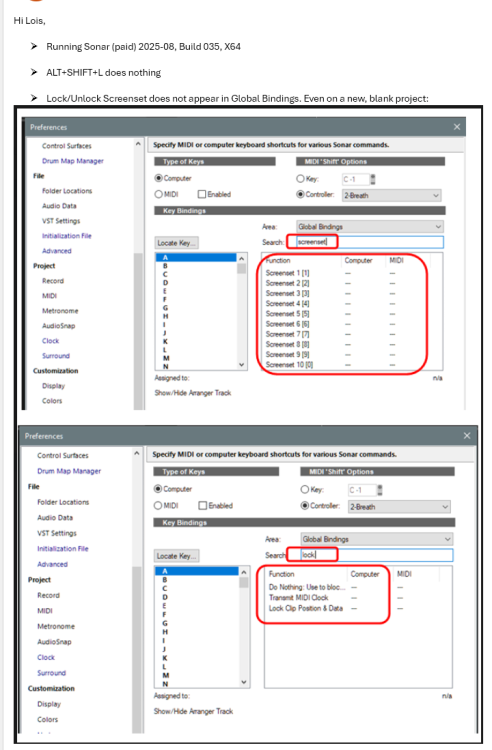492x750 pixels.
Task: Open Global Bindings Area dropdown in 'lock' Preferences window
Action: coord(377,539)
